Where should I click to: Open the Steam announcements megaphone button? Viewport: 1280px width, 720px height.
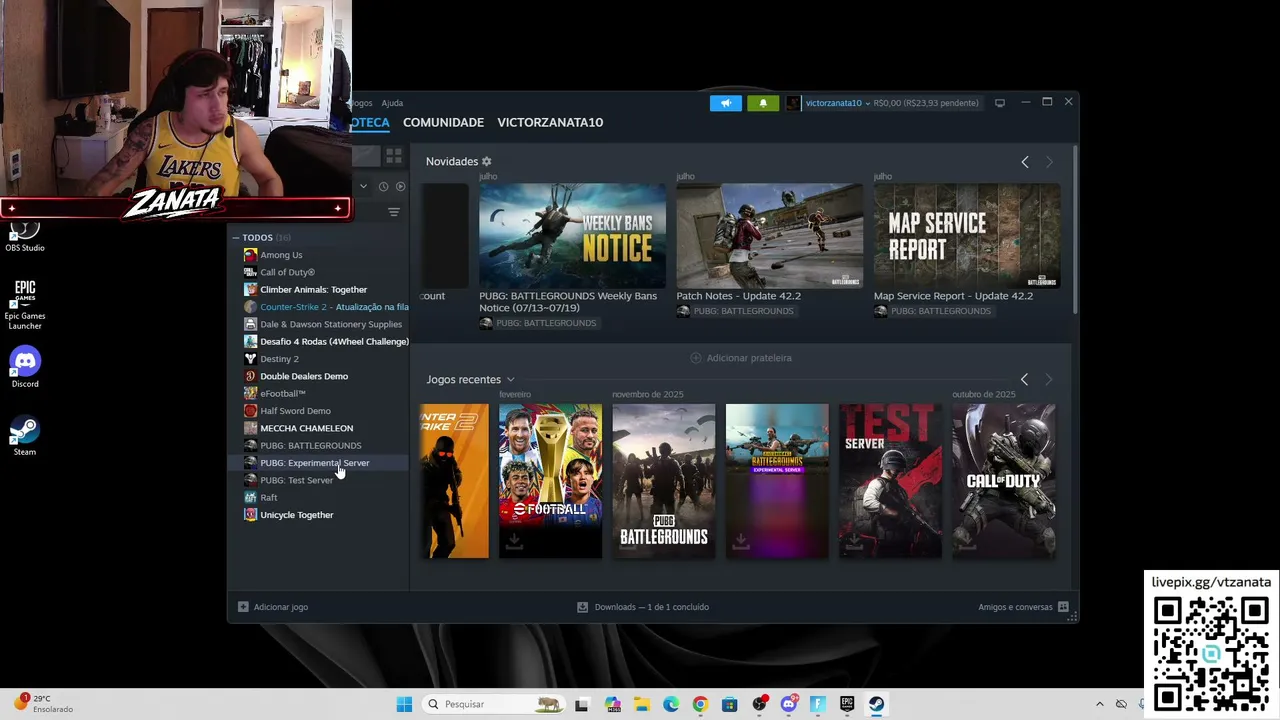coord(726,103)
